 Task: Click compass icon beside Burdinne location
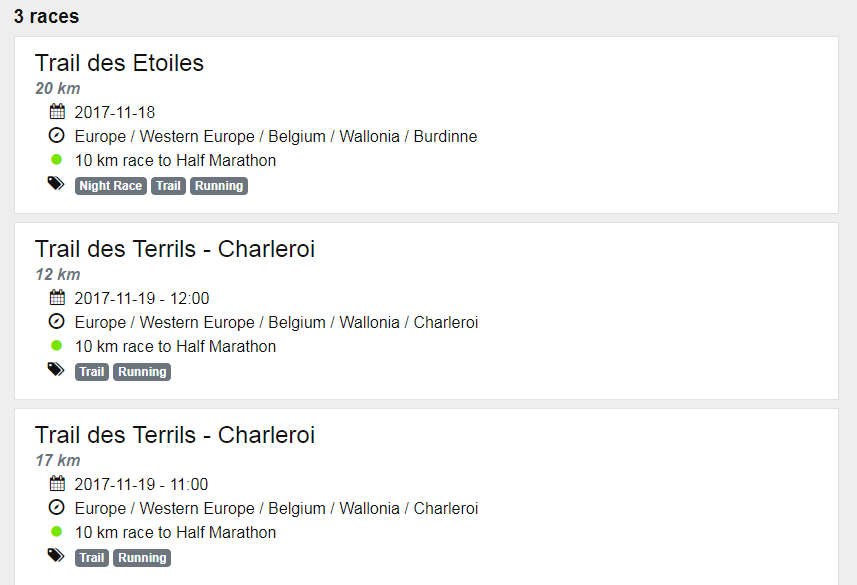point(57,136)
